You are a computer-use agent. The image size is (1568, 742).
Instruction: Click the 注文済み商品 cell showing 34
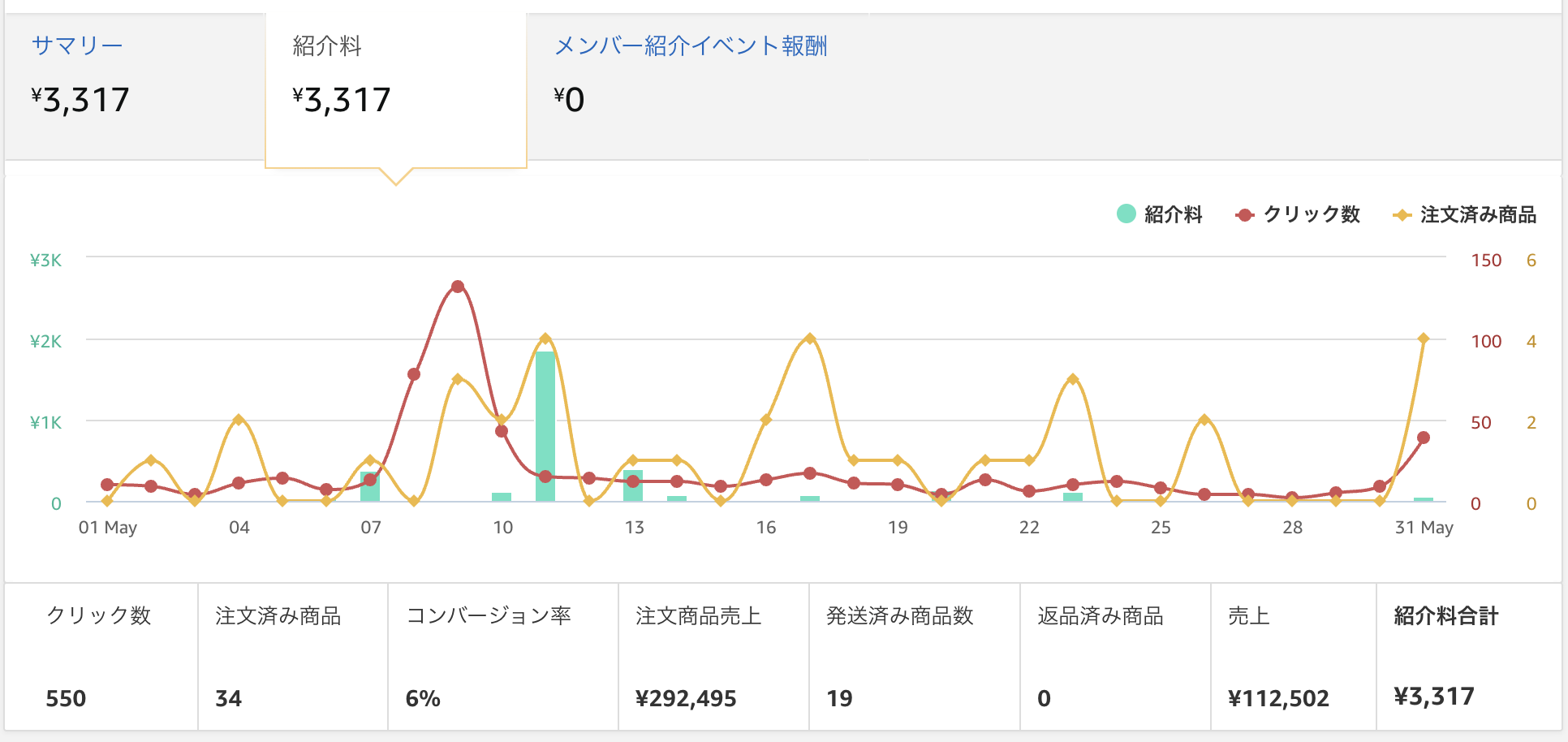293,657
